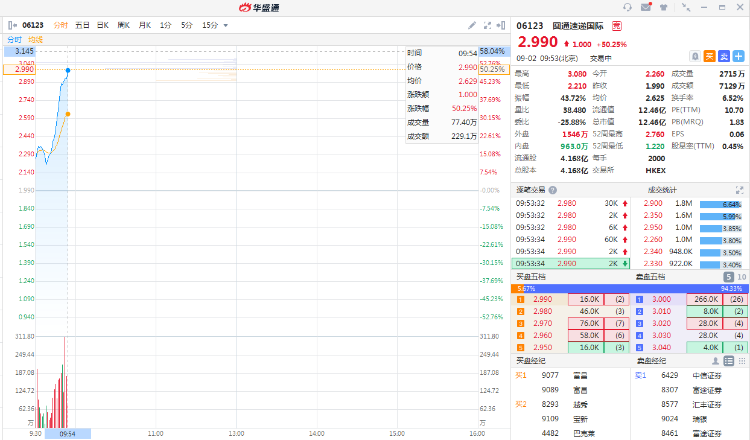Select the 1分 one-minute chart tab
750x440 pixels.
point(165,25)
